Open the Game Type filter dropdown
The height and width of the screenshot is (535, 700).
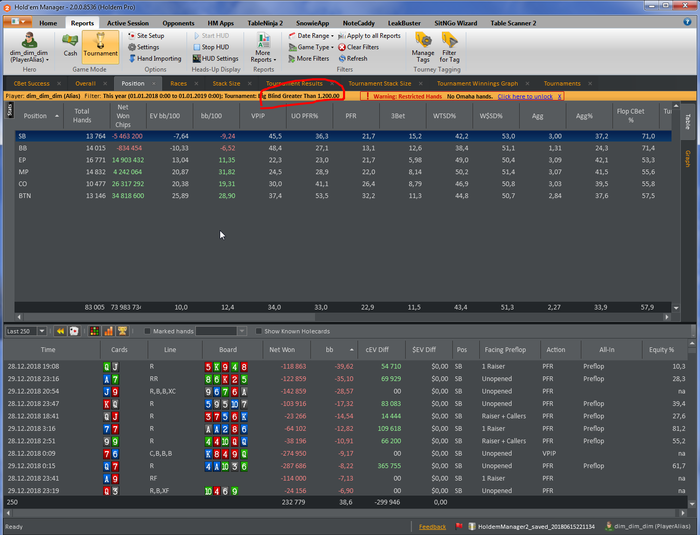coord(311,47)
